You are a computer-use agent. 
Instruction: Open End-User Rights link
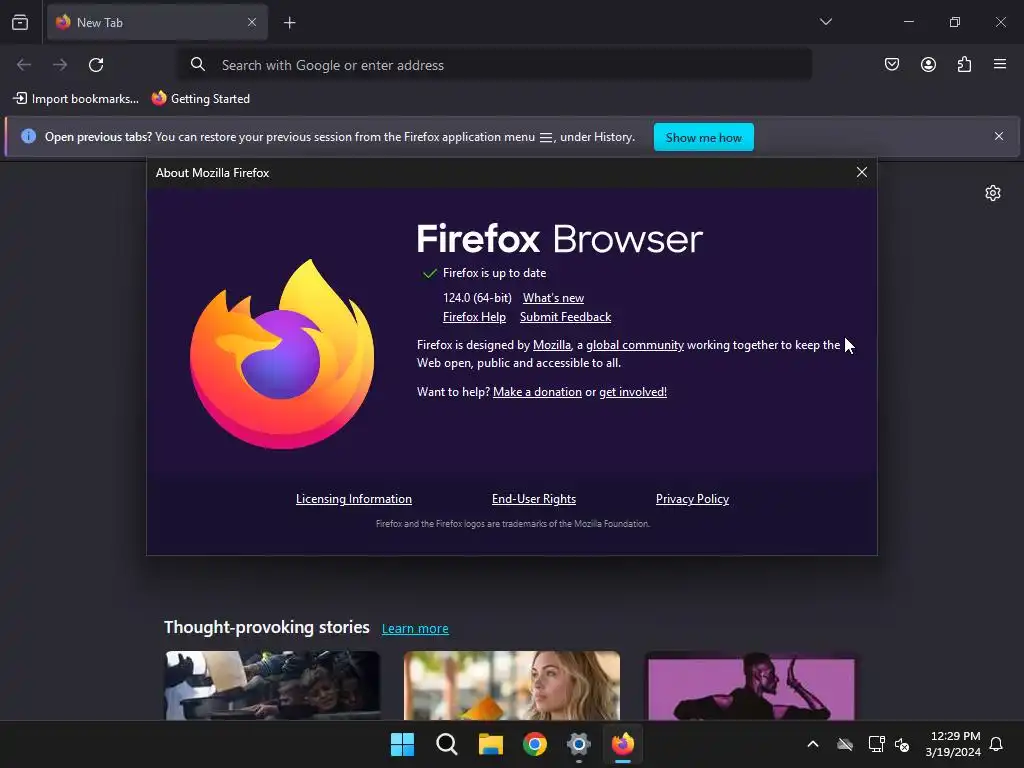click(534, 499)
